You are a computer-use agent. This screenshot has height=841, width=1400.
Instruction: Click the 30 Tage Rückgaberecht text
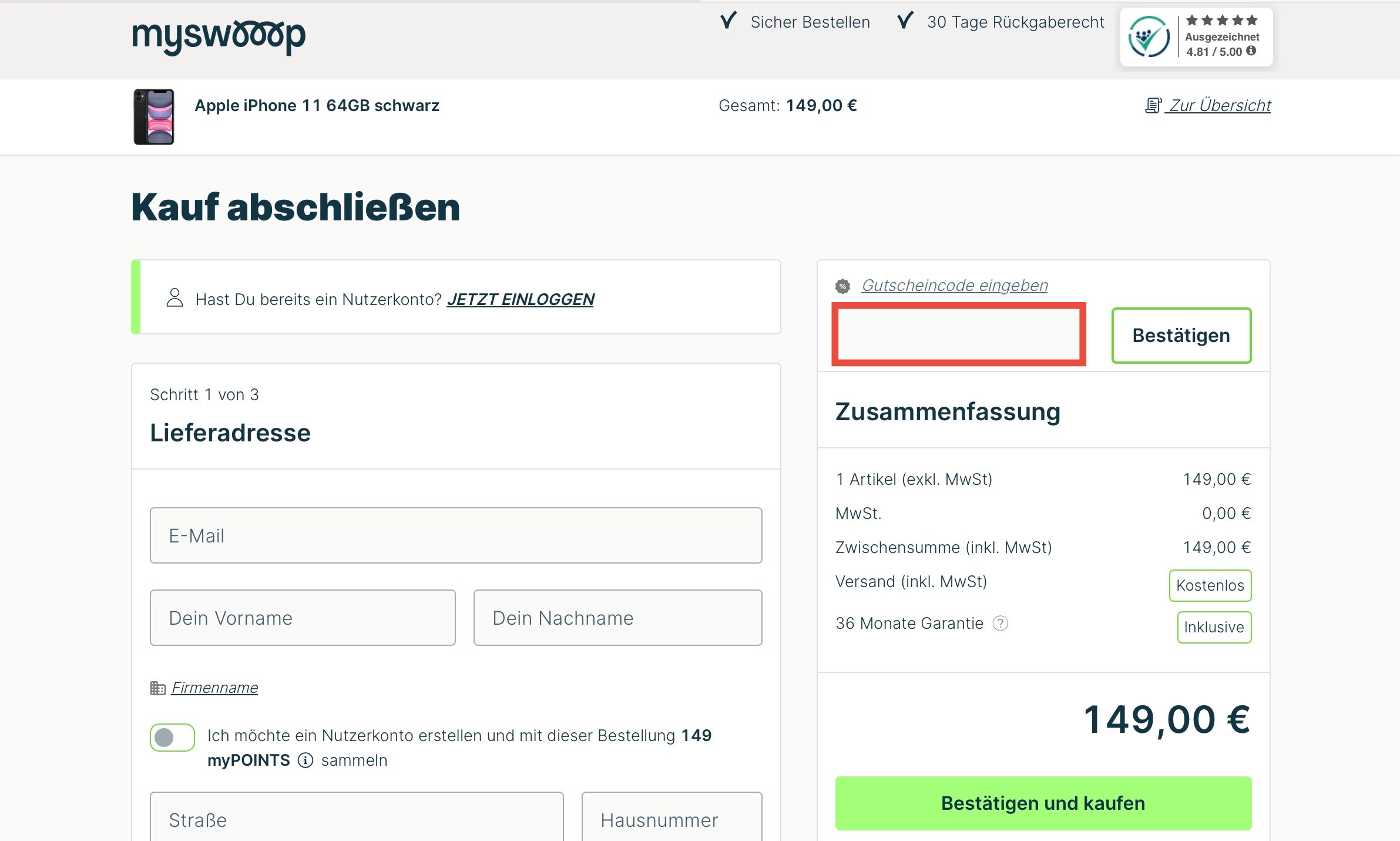(x=1016, y=22)
